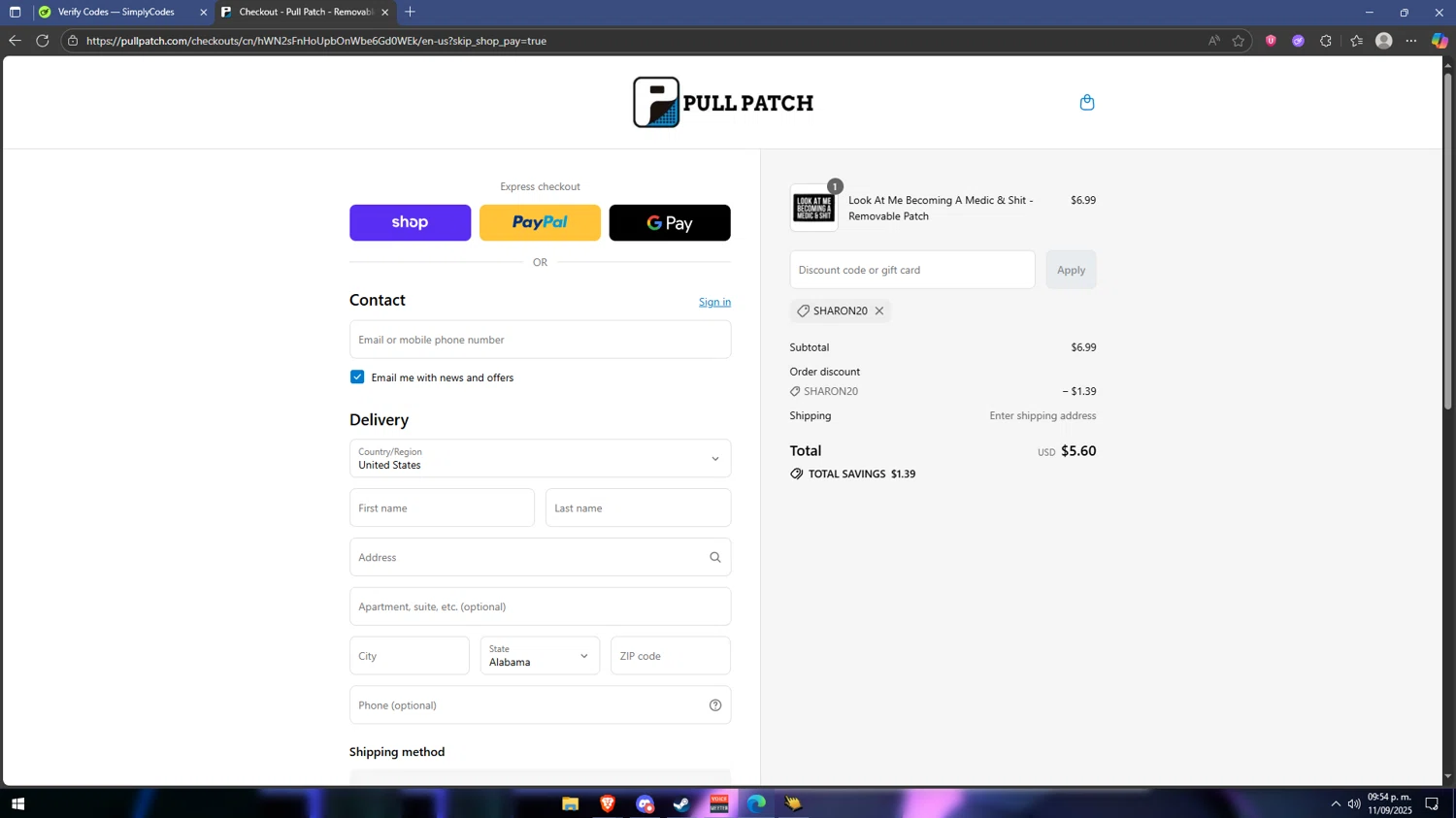Click the ZIP code field
The image size is (1456, 818).
(671, 656)
